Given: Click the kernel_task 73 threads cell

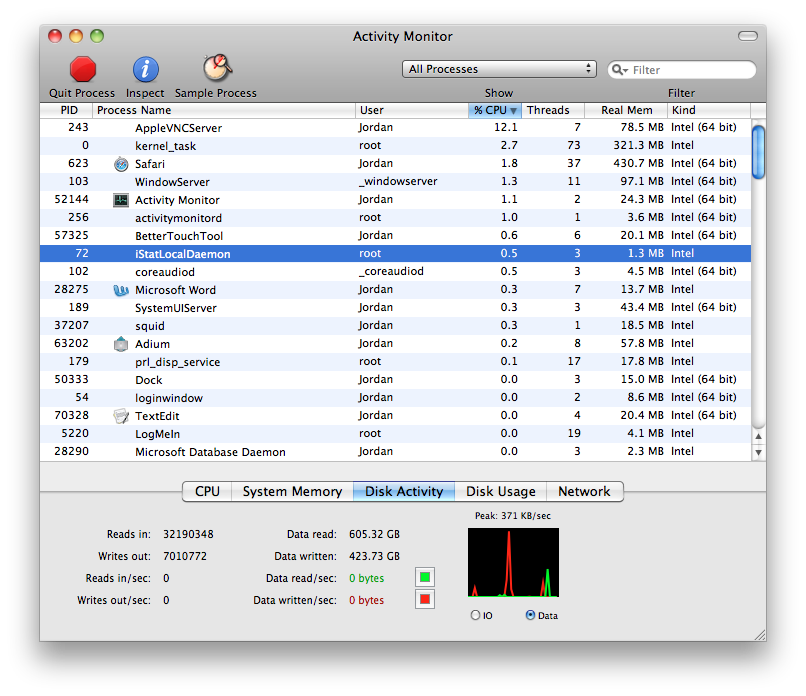Looking at the screenshot, I should (574, 145).
